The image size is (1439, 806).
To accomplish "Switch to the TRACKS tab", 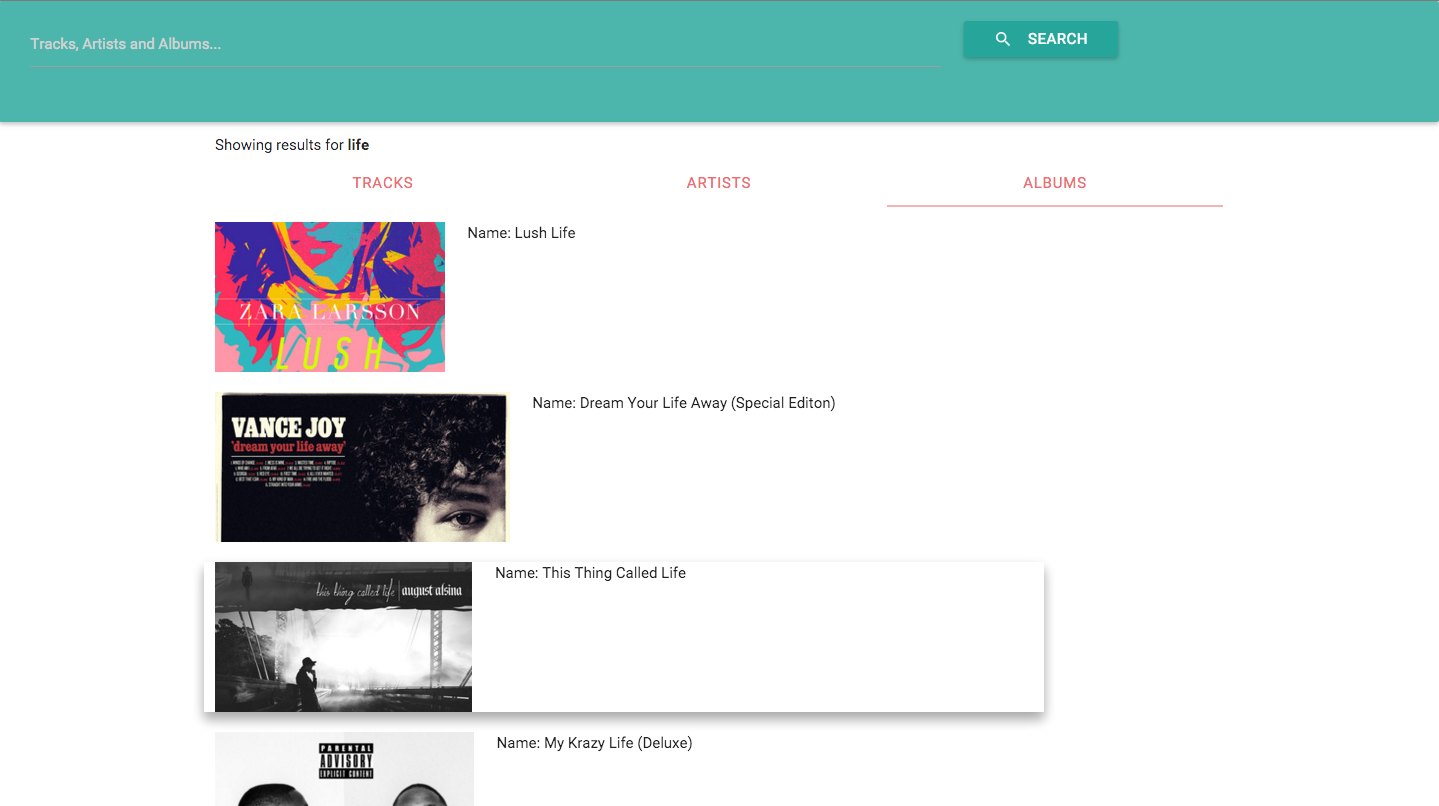I will pos(383,183).
